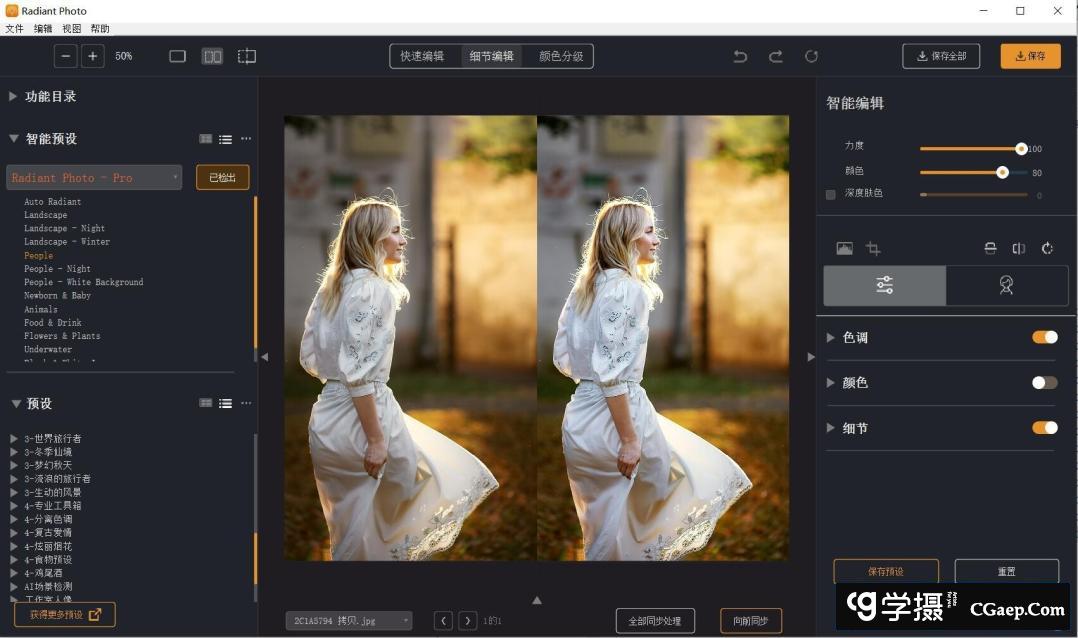The image size is (1078, 638).
Task: Disable the 色调 toggle switch
Action: [x=1044, y=337]
